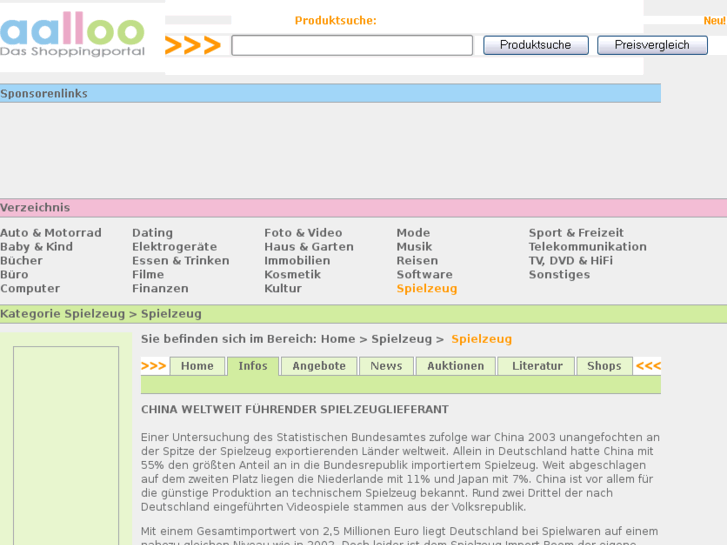The width and height of the screenshot is (727, 545).
Task: Click the Preisvergleich button
Action: pos(652,45)
